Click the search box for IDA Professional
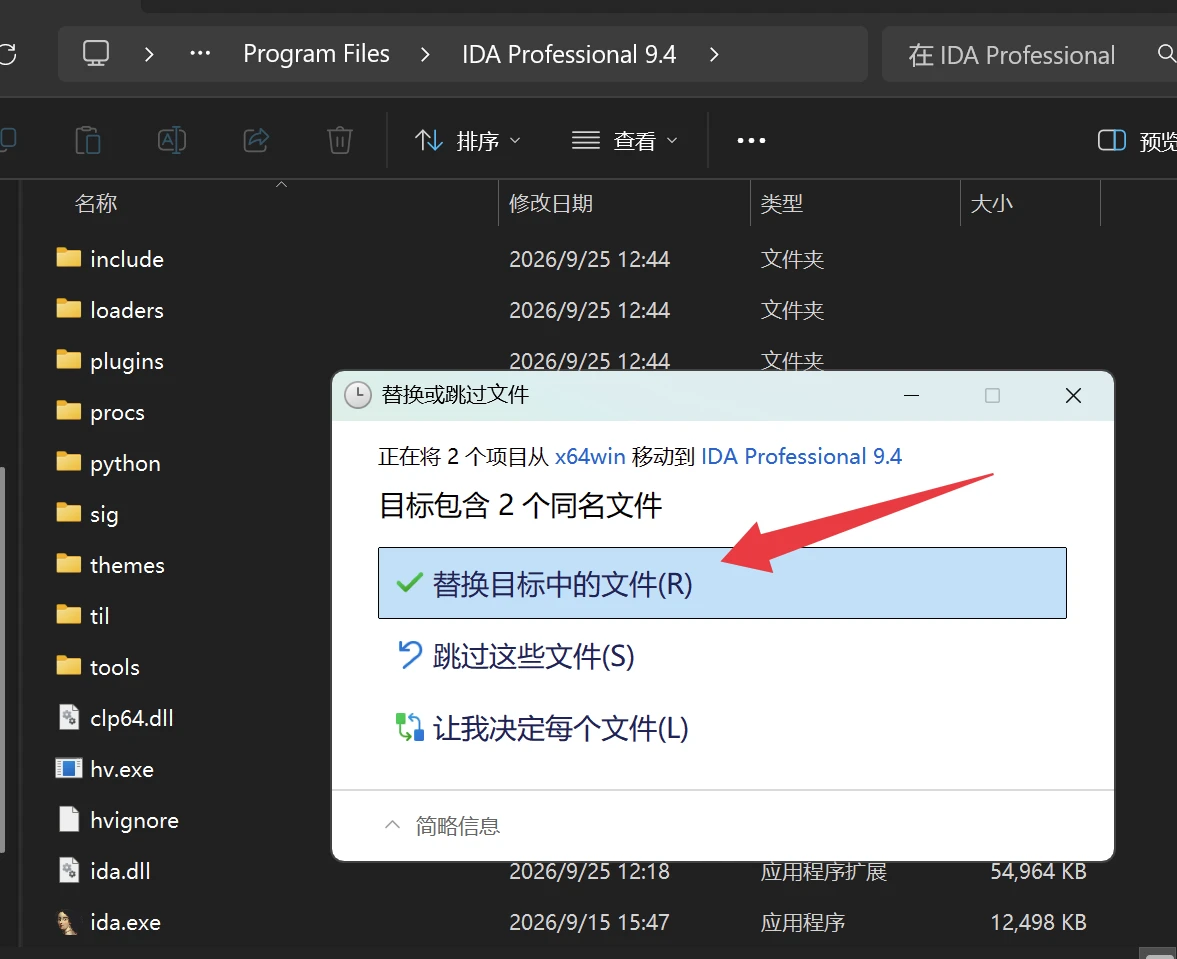The image size is (1177, 959). pos(1029,54)
